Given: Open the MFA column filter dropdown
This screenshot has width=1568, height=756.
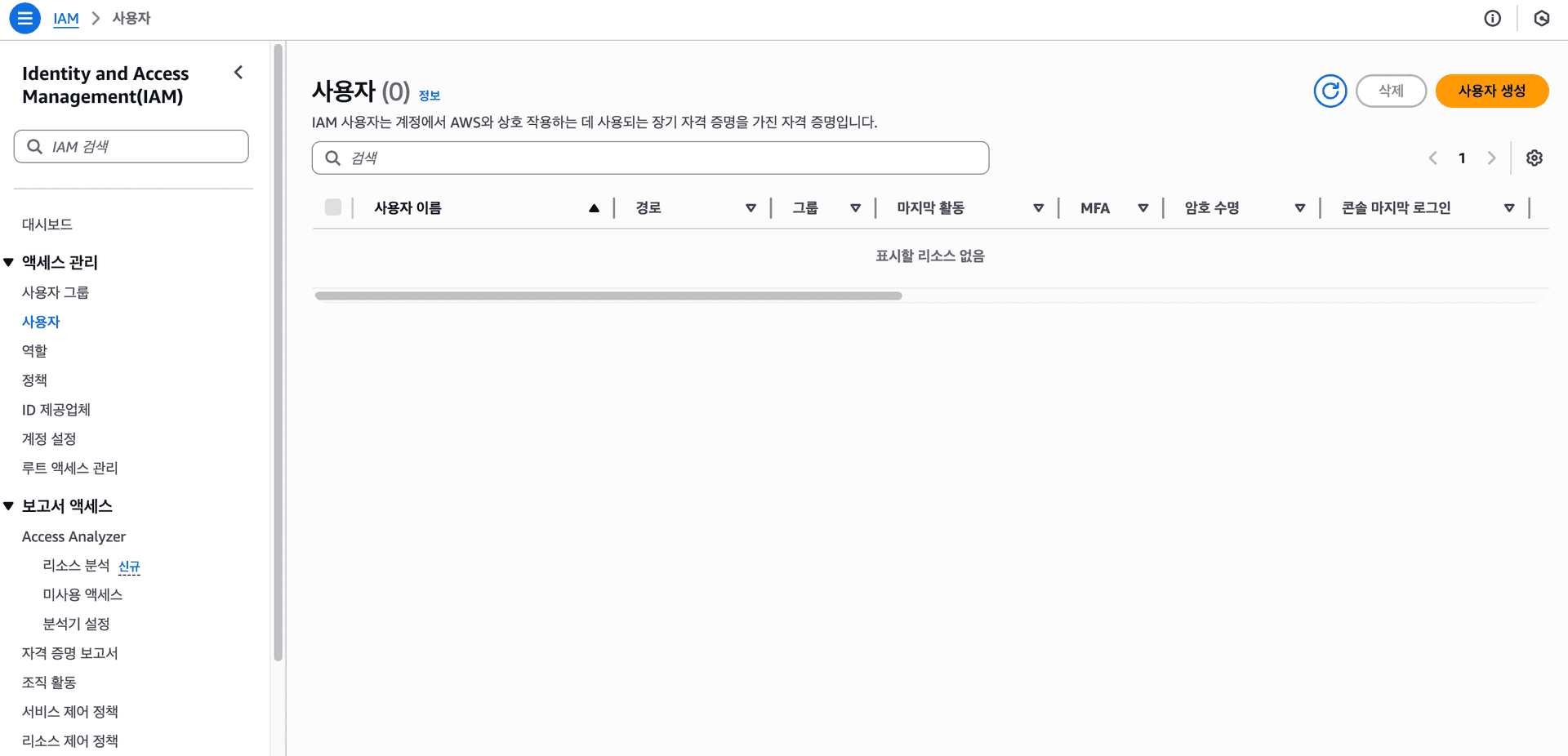Looking at the screenshot, I should [x=1143, y=207].
